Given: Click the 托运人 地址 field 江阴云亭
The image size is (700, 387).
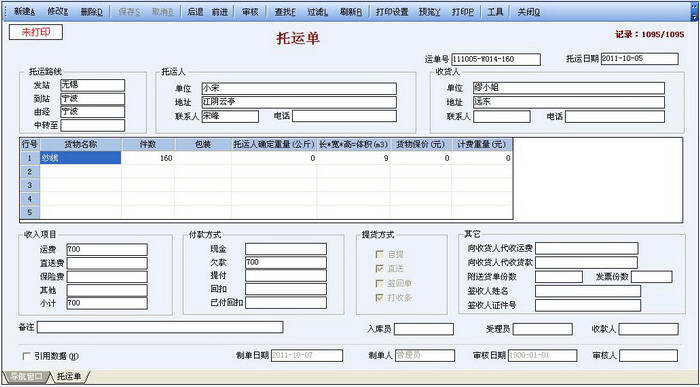Looking at the screenshot, I should point(299,102).
